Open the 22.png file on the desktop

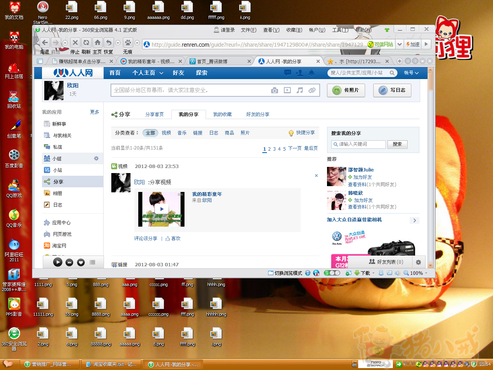[x=72, y=11]
